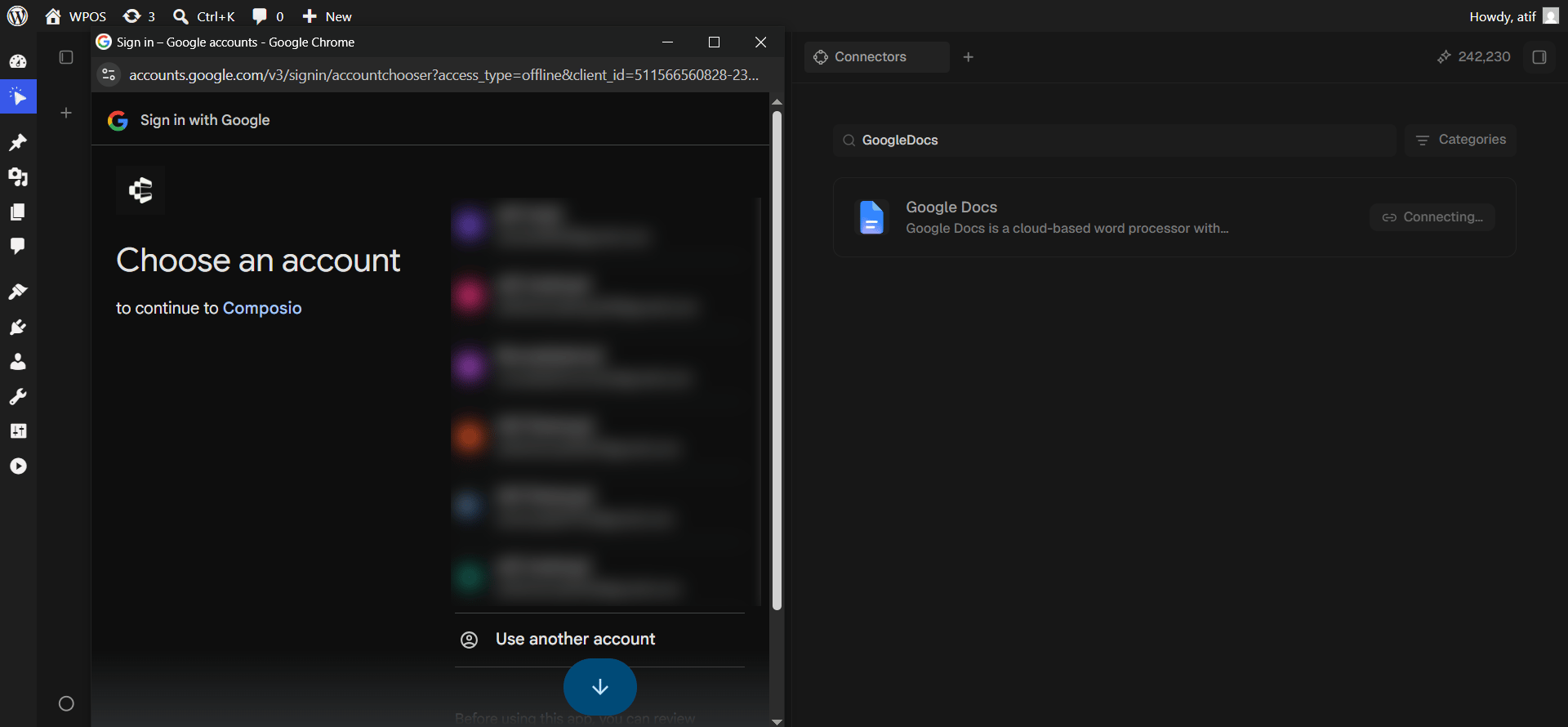Click the Google Docs connector title
The width and height of the screenshot is (1568, 727).
tap(951, 207)
